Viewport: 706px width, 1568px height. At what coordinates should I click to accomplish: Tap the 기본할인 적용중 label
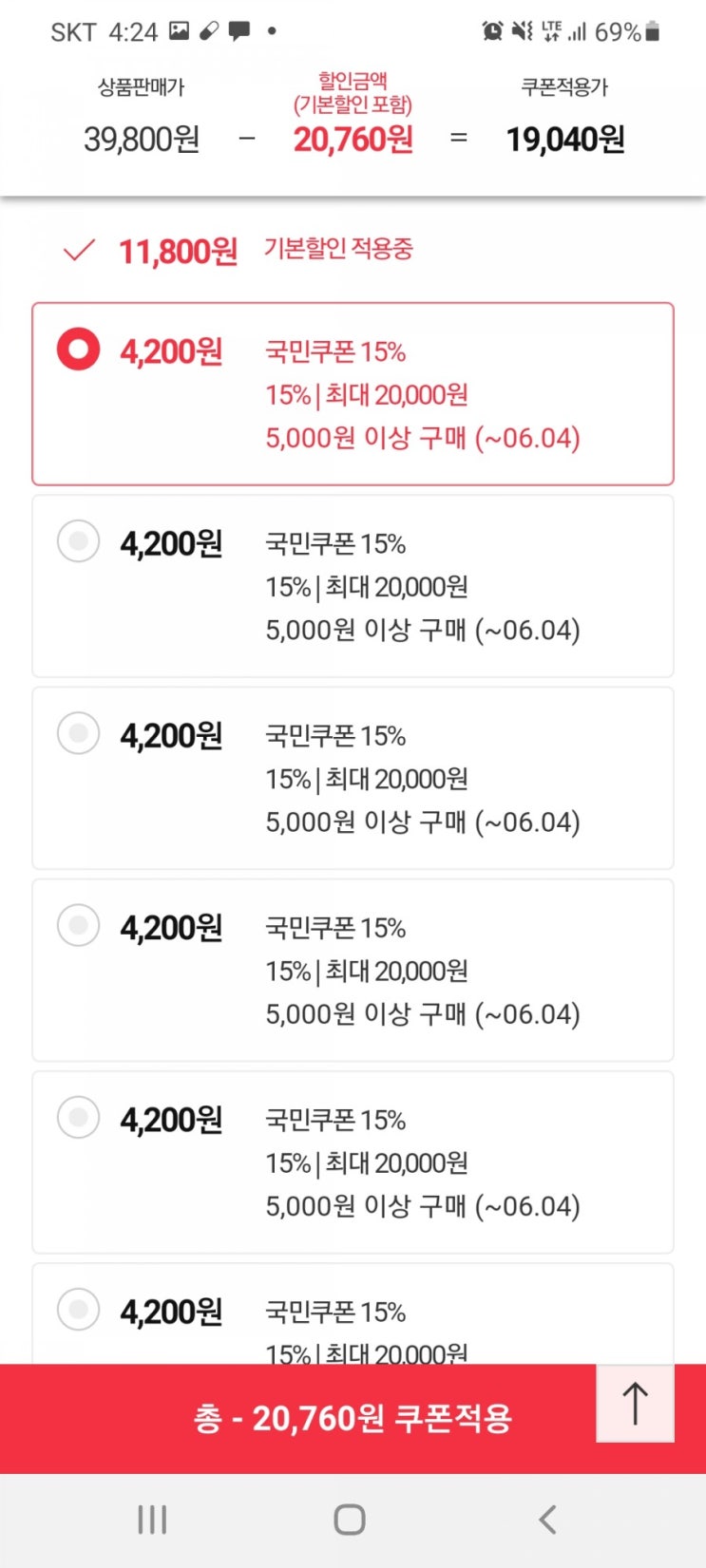click(338, 250)
